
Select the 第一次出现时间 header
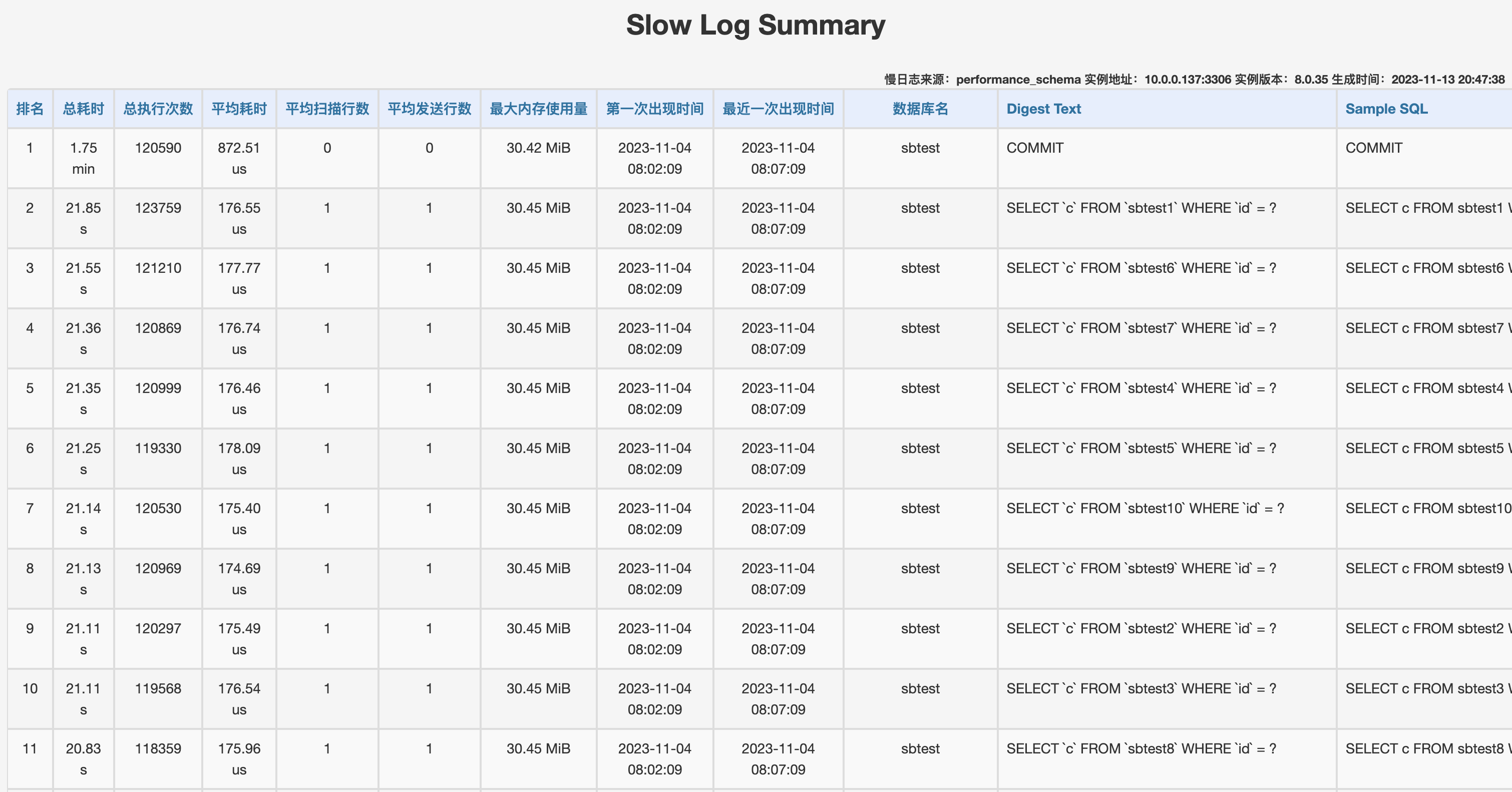654,109
